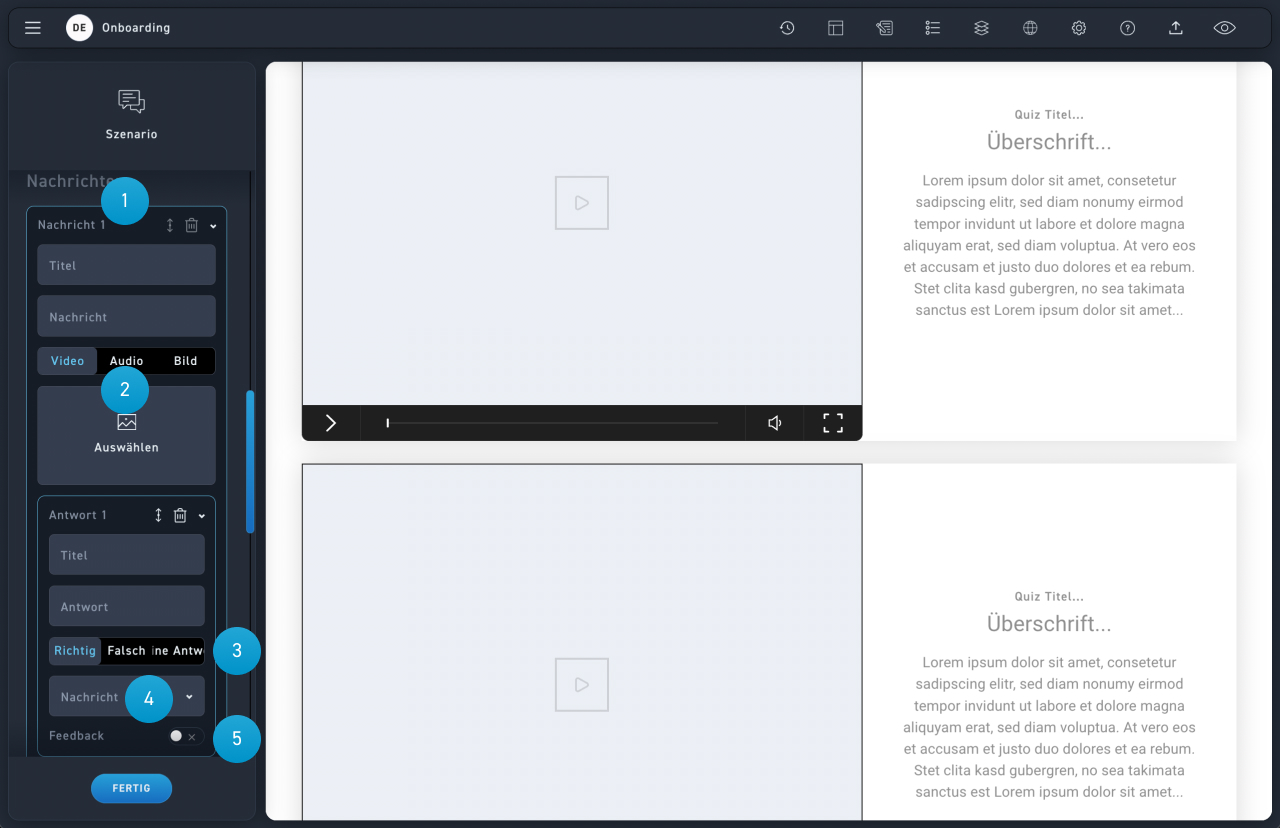
Task: Open the settings gear icon
Action: coord(1079,28)
